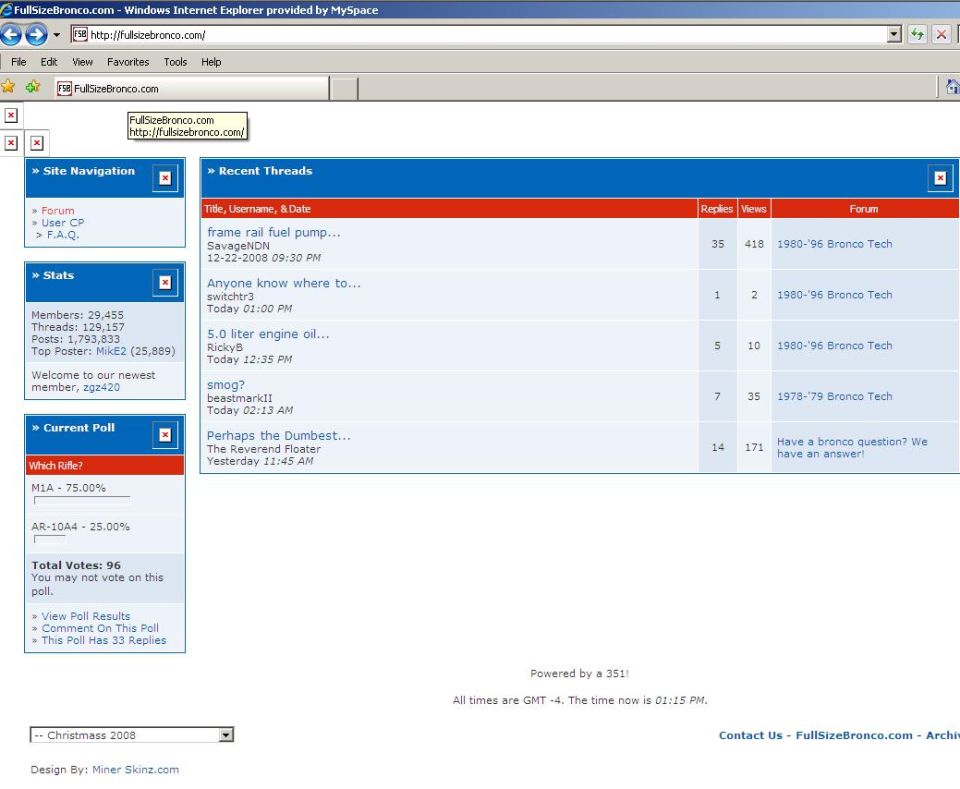Screen dimensions: 960x789
Task: Open the User CP link
Action: [62, 223]
